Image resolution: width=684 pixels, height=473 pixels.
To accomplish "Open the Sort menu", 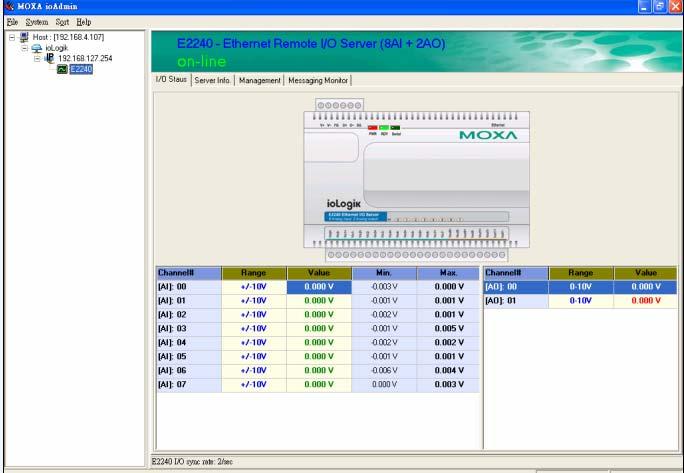I will pos(62,22).
